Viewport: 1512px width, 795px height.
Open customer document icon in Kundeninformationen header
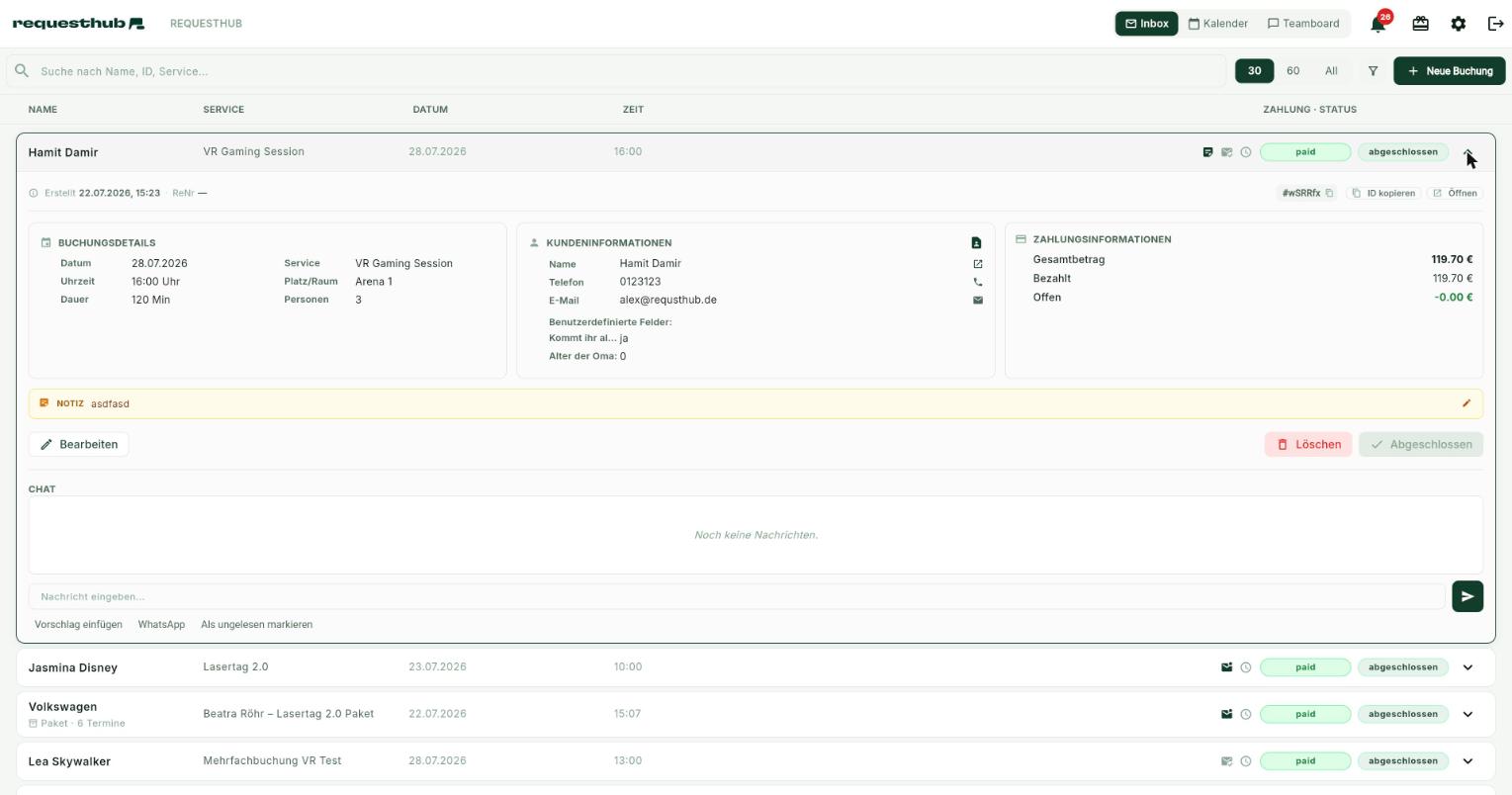(976, 242)
